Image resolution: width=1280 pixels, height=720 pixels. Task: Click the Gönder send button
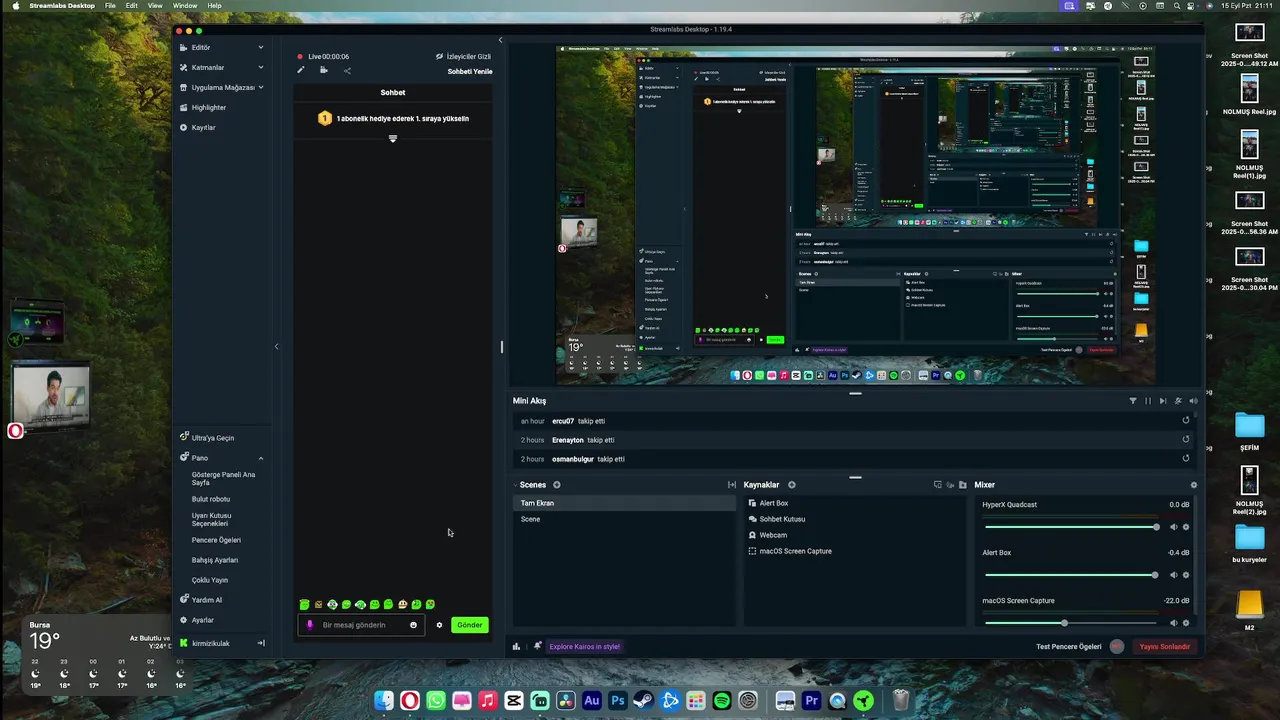pos(470,625)
